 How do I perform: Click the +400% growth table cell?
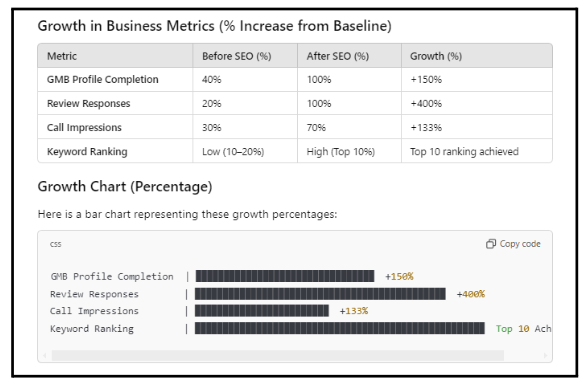click(477, 104)
